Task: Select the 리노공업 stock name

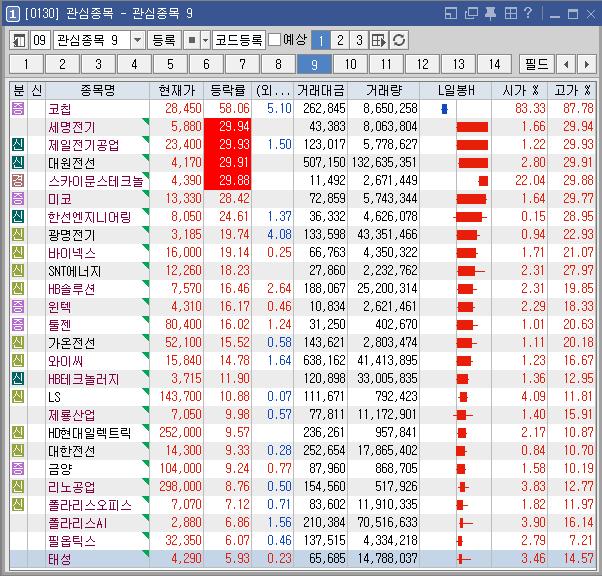Action: [71, 487]
